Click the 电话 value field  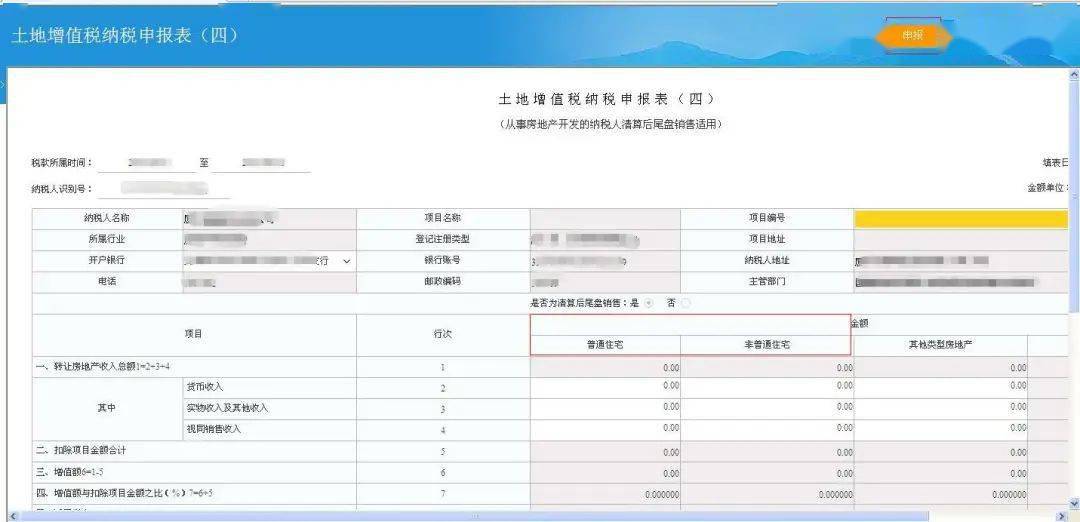(x=269, y=282)
